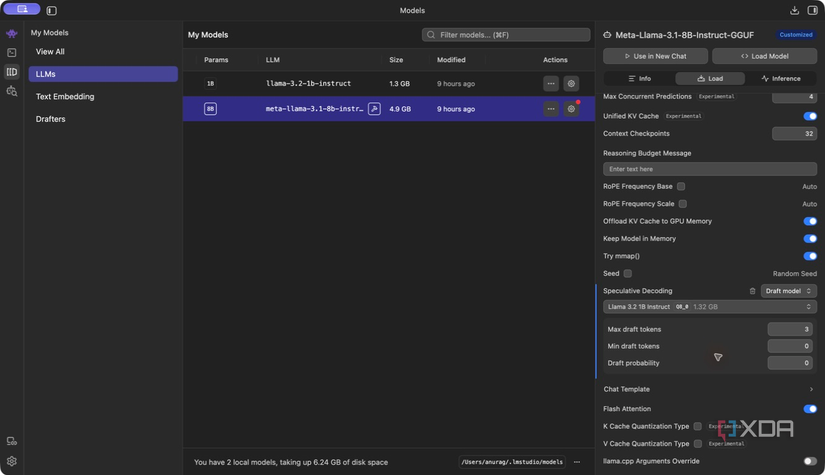Click tool-use badge on meta-llama-3.1-8b row
The image size is (825, 475).
coord(374,109)
